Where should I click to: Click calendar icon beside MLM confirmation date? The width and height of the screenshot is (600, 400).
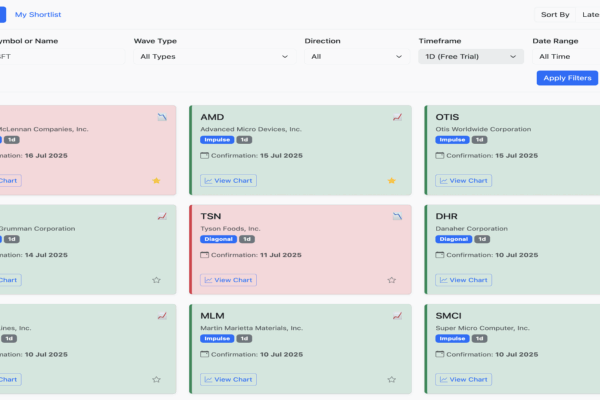pos(205,354)
